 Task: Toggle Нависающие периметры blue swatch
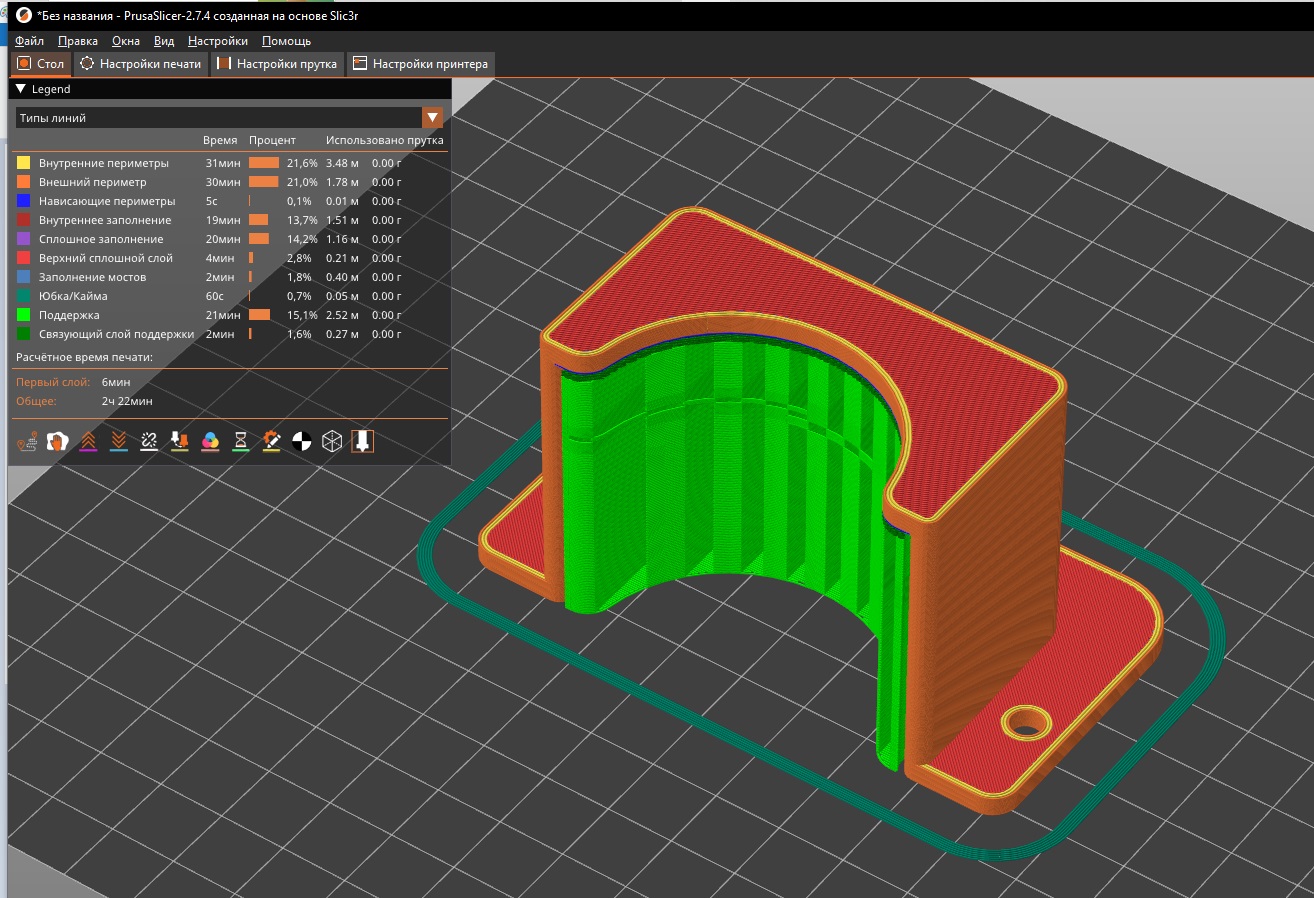[x=24, y=201]
